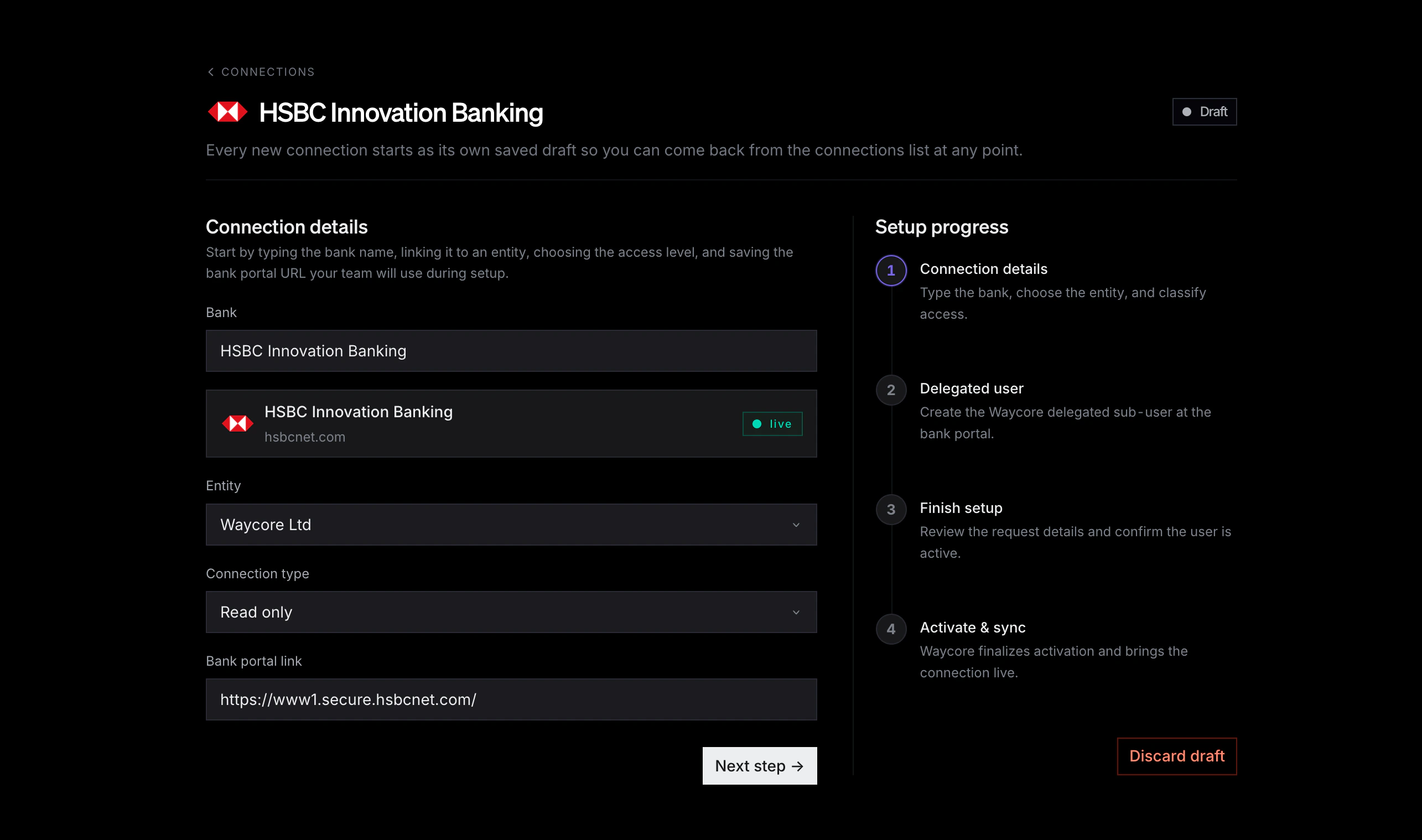Open the Entity dropdown showing Waycore Ltd

(511, 525)
